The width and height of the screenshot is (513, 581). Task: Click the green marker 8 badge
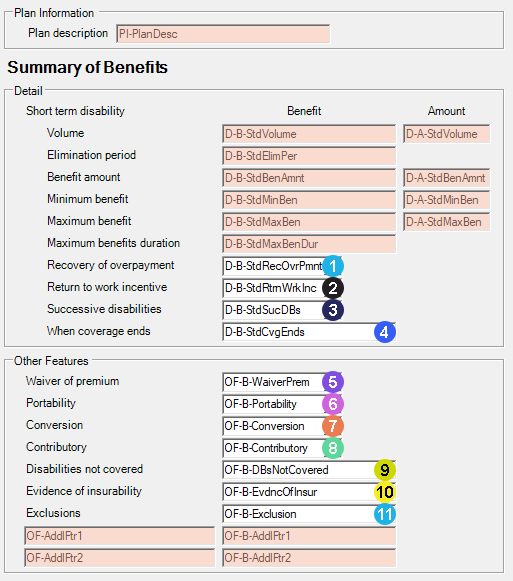point(333,448)
